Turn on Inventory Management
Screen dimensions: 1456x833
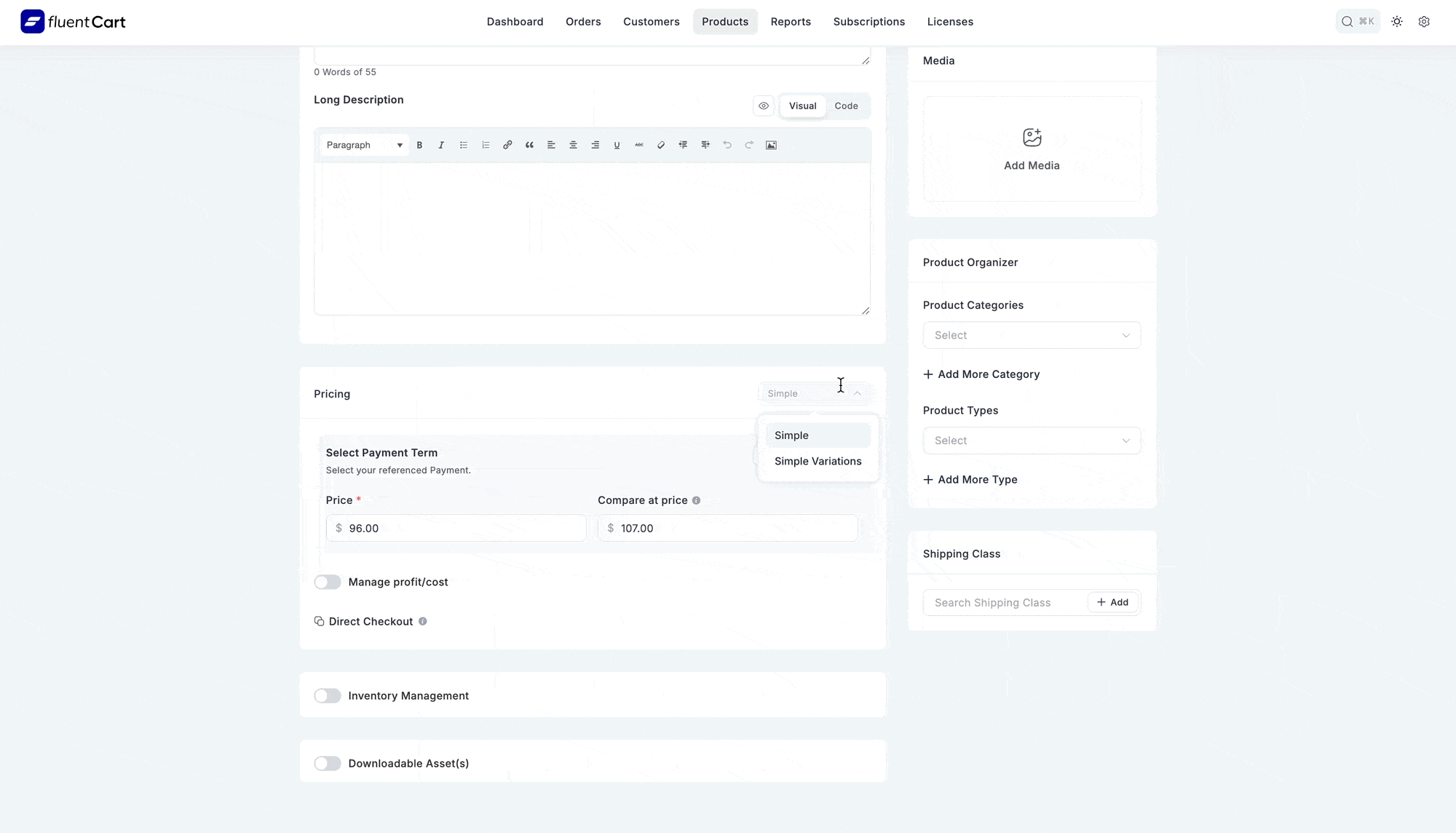click(x=328, y=695)
